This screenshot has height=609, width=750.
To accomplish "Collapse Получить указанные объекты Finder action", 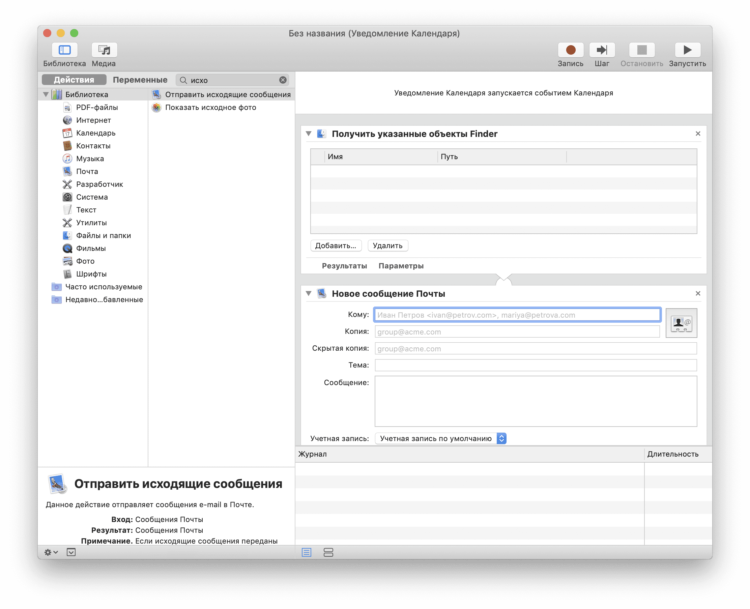I will pyautogui.click(x=309, y=134).
